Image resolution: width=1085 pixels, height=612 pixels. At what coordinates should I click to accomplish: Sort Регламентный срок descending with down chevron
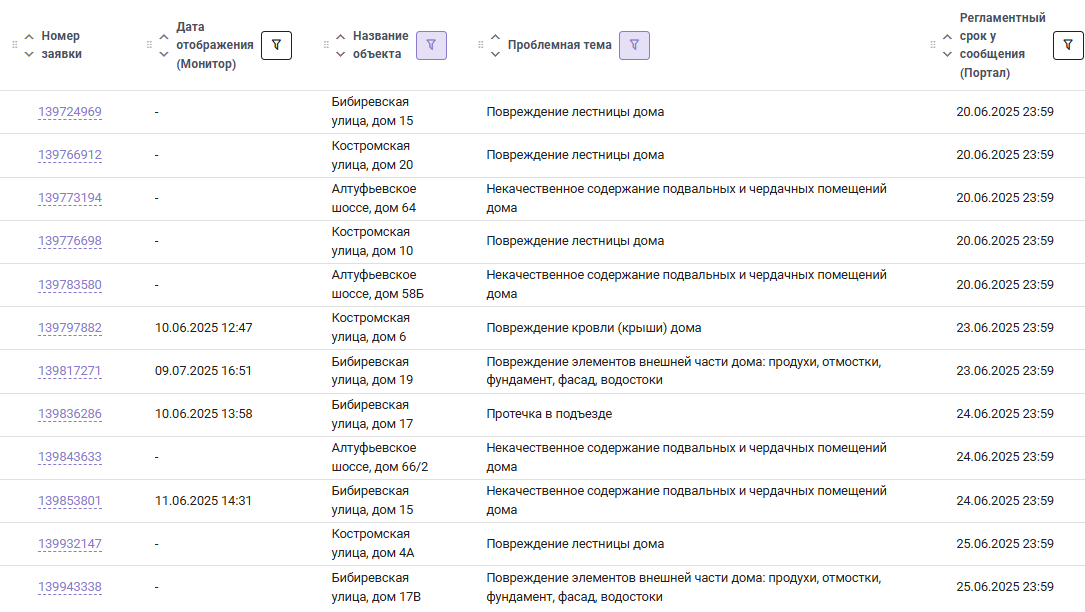click(x=947, y=54)
